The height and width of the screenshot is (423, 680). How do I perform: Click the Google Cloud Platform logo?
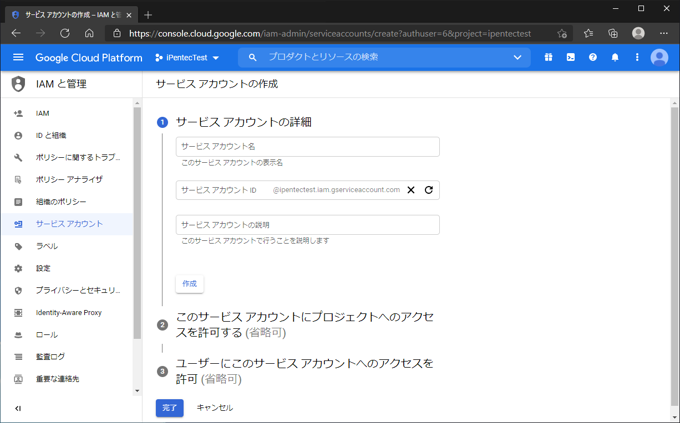point(88,58)
